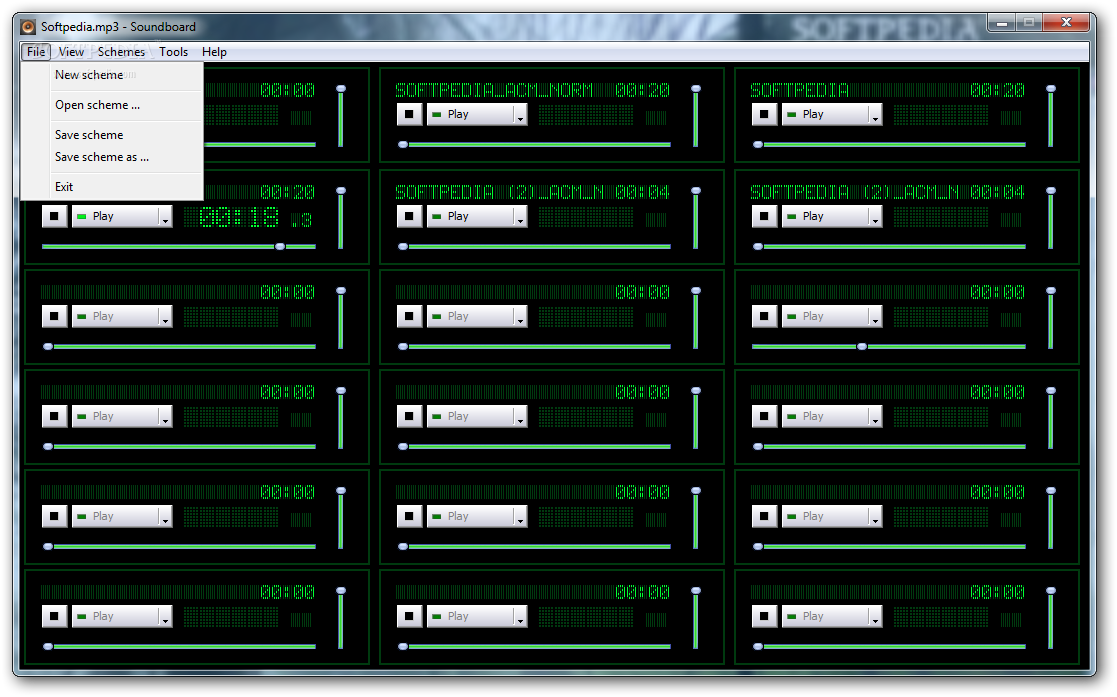The image size is (1117, 697).
Task: Choose New scheme from File menu
Action: (x=113, y=75)
